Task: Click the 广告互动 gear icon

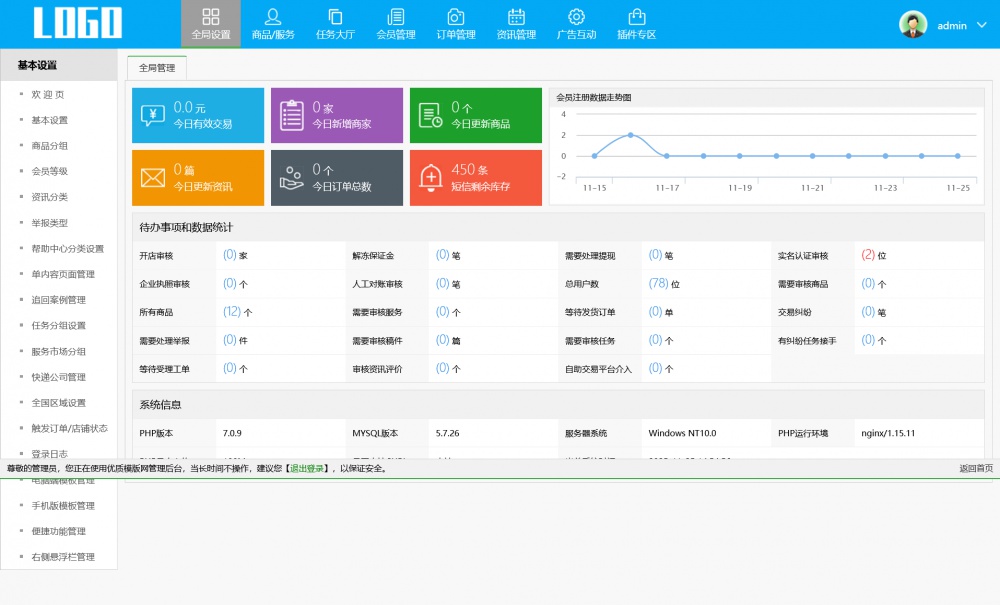Action: click(x=576, y=17)
